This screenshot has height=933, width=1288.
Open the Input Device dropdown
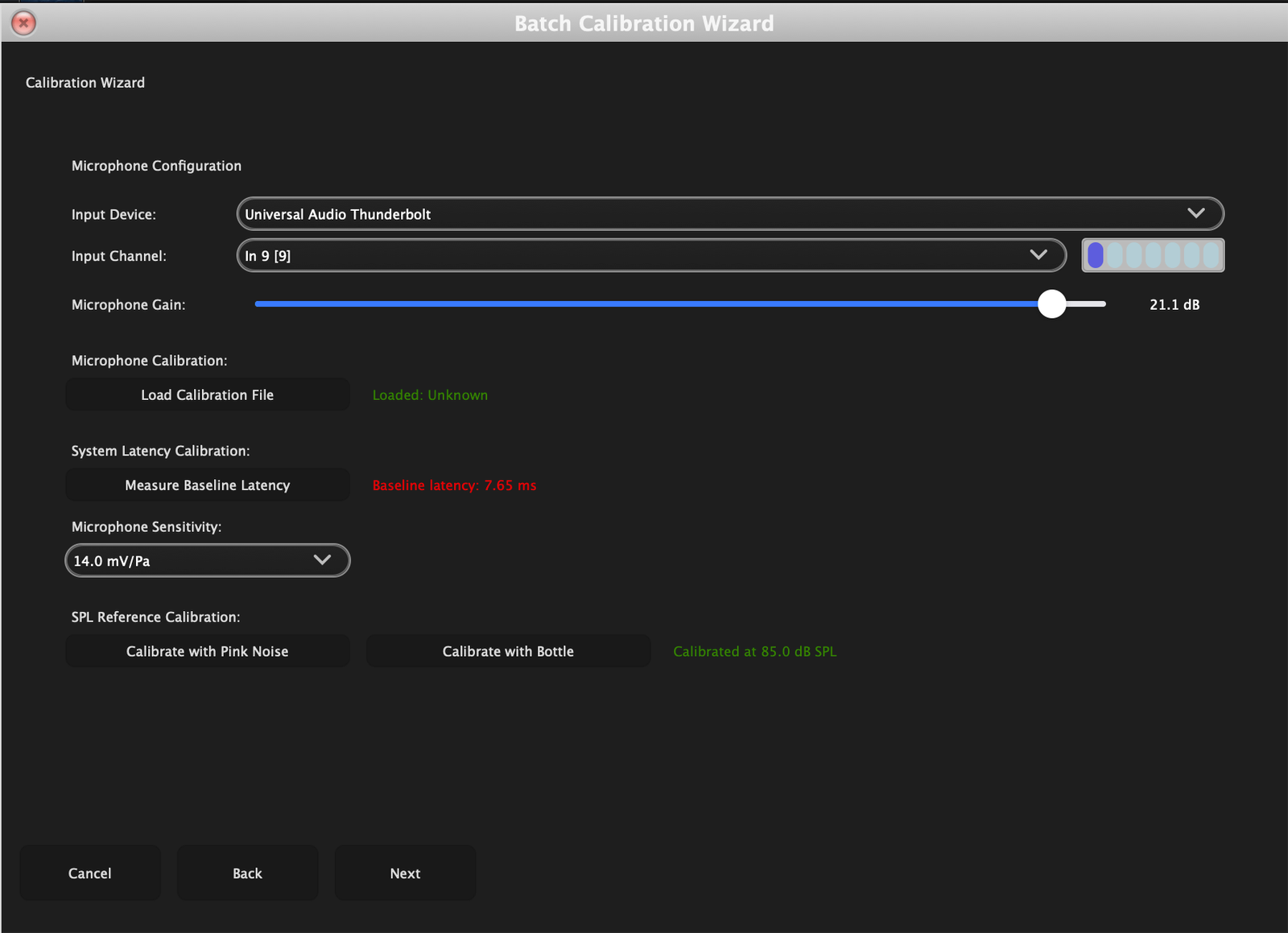[x=729, y=214]
